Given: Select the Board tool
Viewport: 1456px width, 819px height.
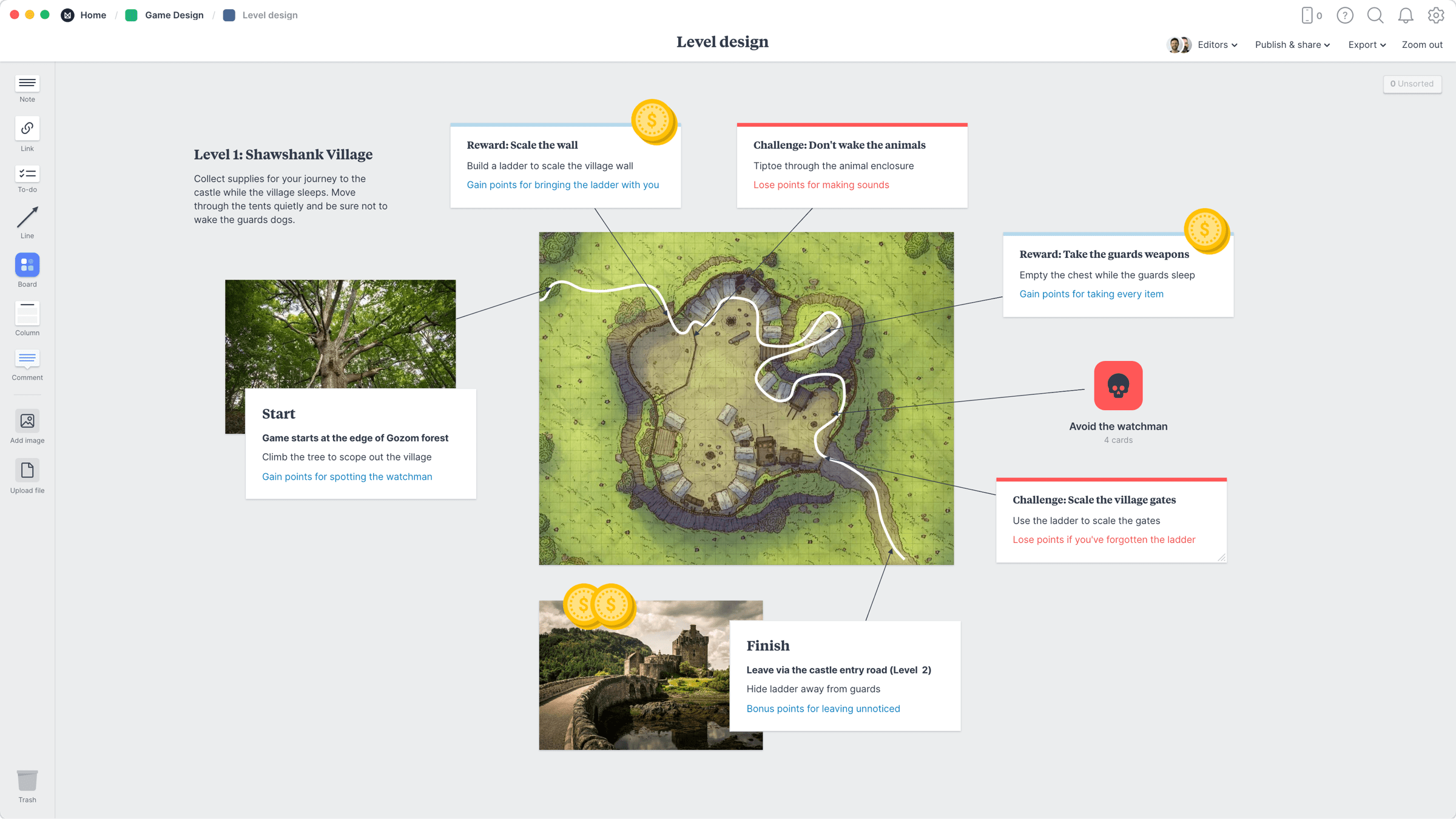Looking at the screenshot, I should tap(27, 265).
